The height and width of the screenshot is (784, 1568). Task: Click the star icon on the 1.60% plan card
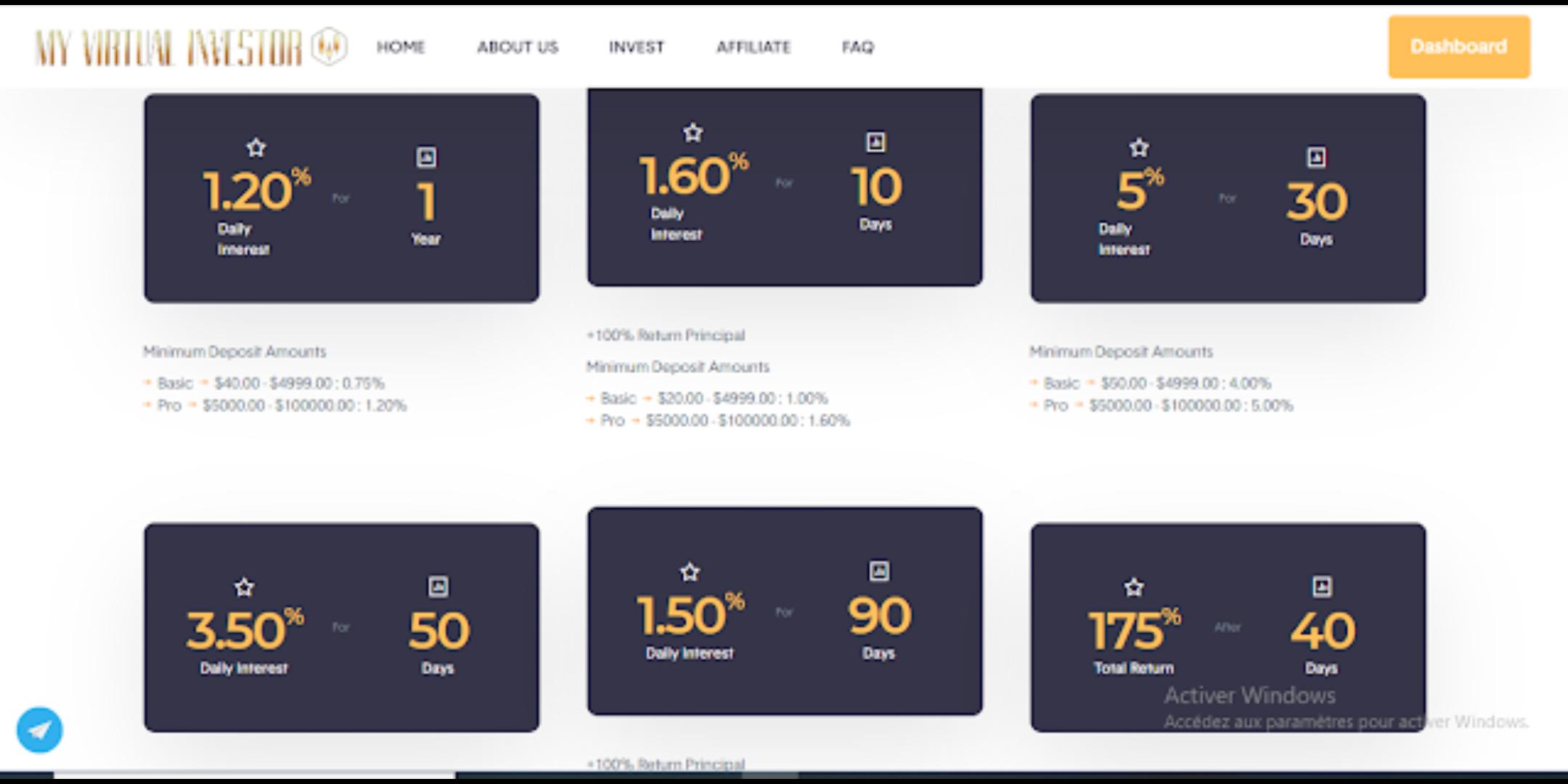(692, 132)
